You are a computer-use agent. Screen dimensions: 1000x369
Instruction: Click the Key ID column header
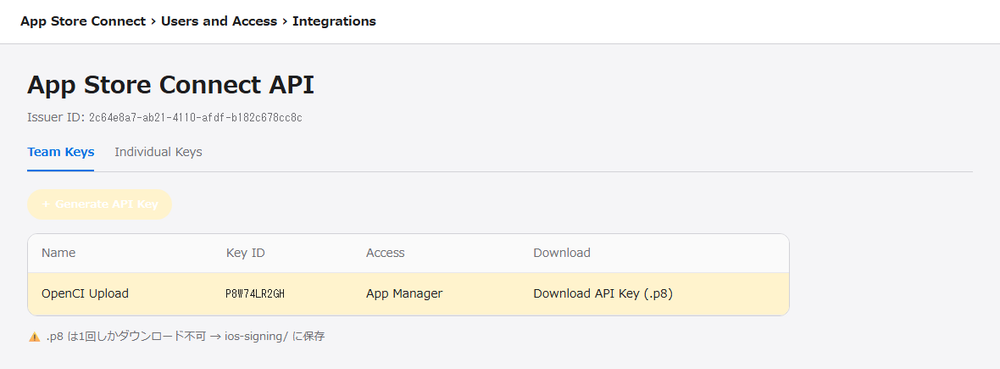[246, 253]
